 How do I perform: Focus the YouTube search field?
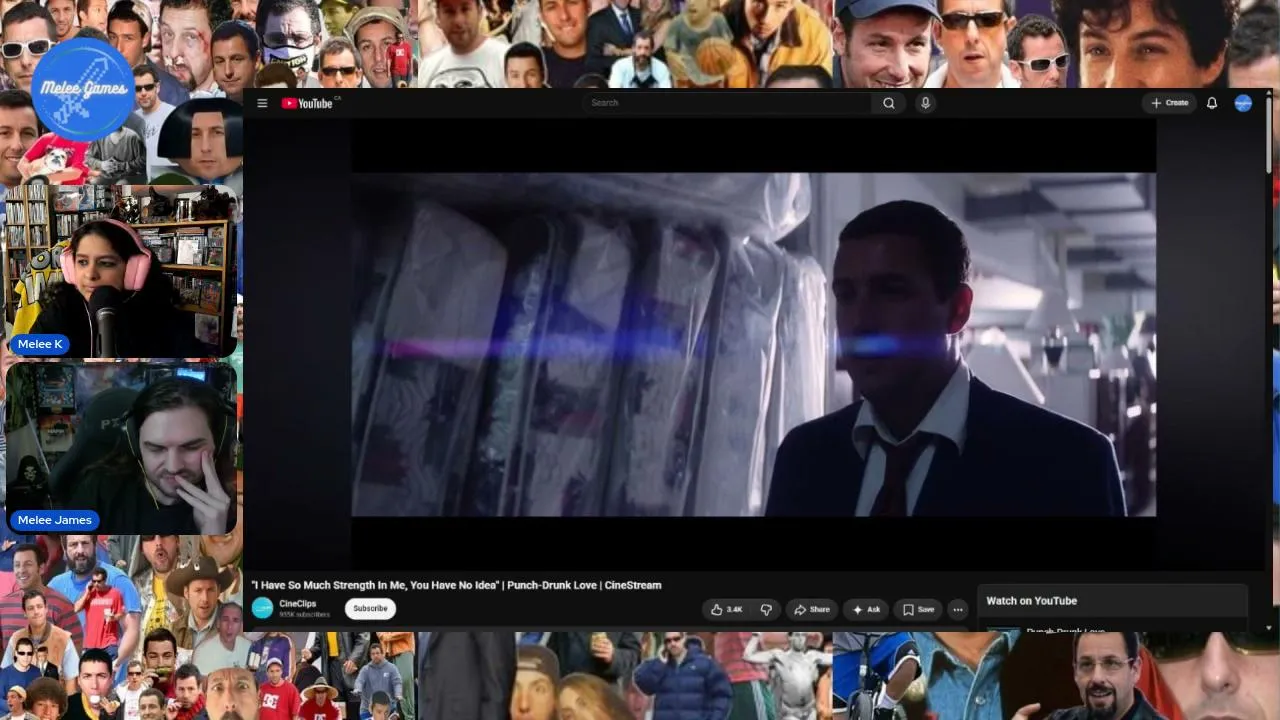tap(728, 103)
